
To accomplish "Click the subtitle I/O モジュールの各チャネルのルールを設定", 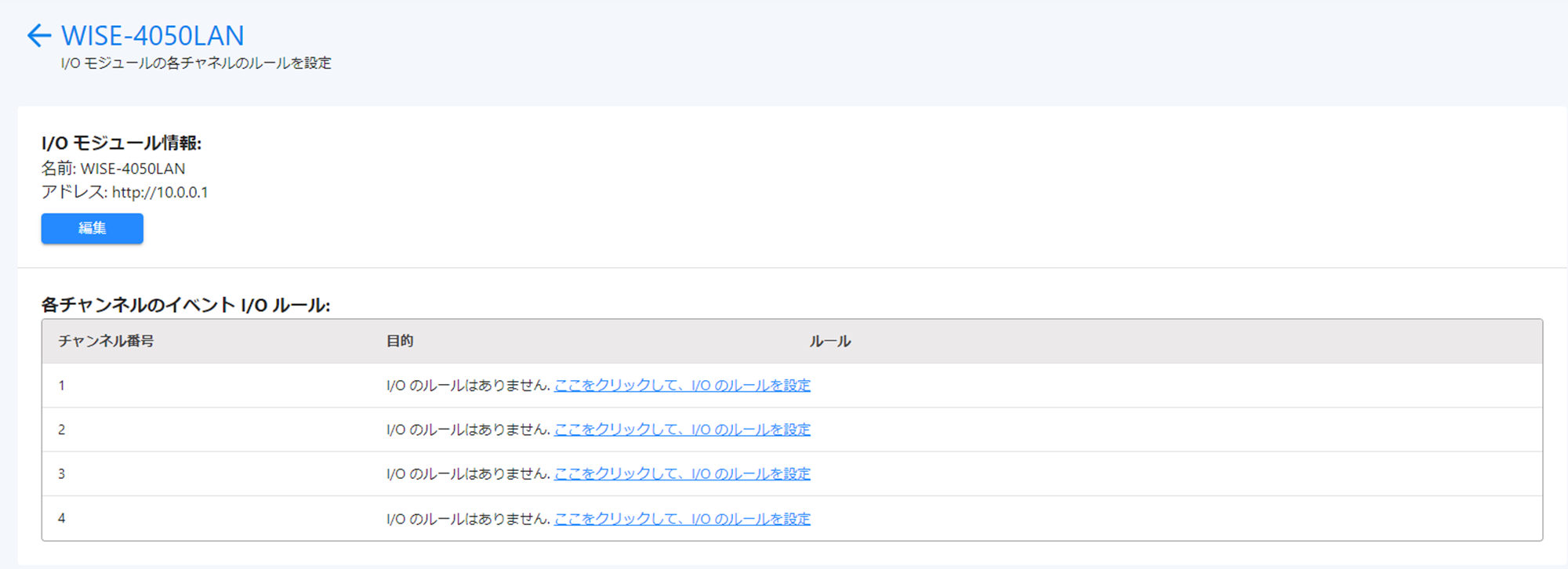I will pos(196,63).
